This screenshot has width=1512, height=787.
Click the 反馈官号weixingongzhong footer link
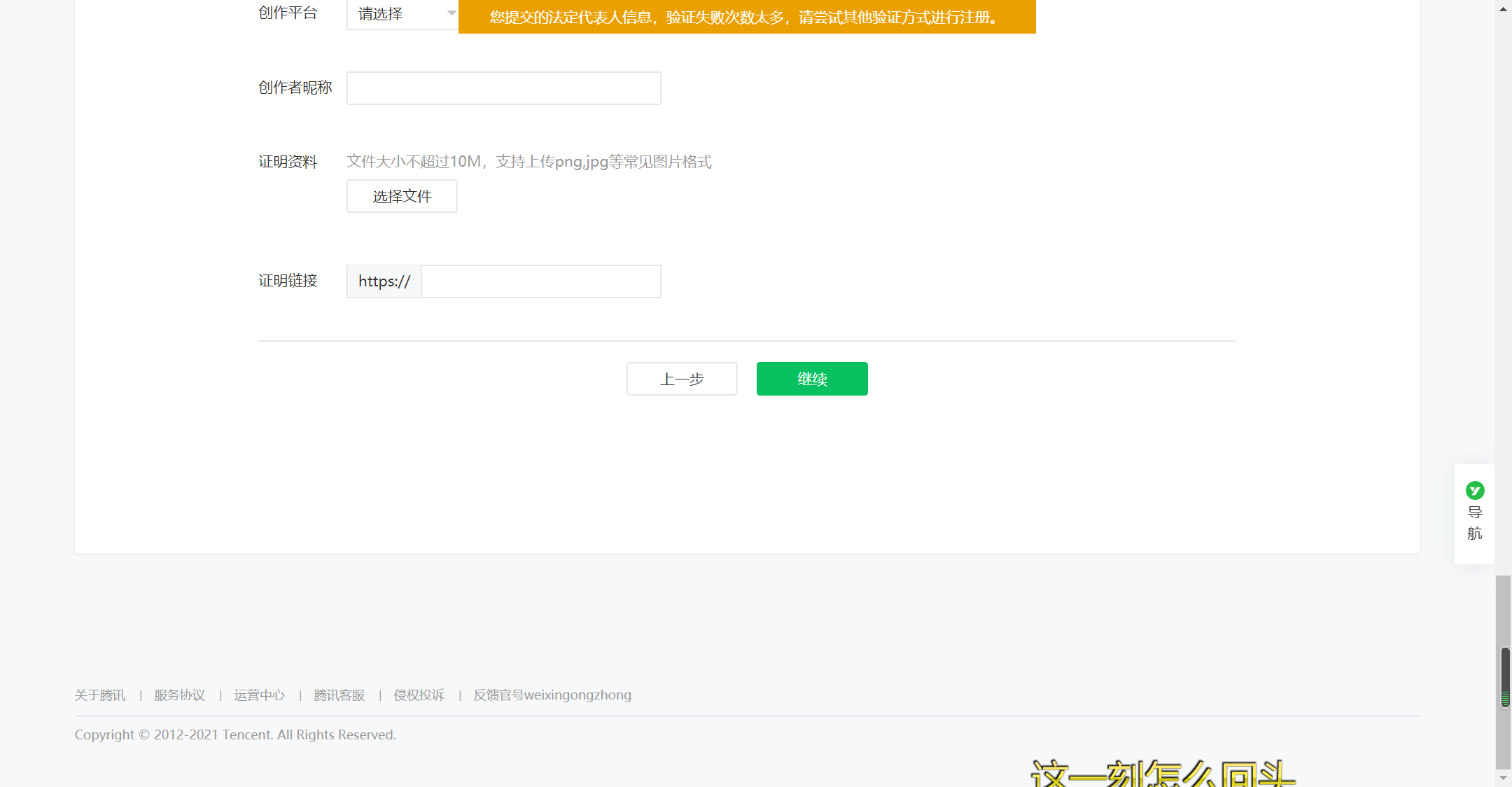(x=552, y=695)
